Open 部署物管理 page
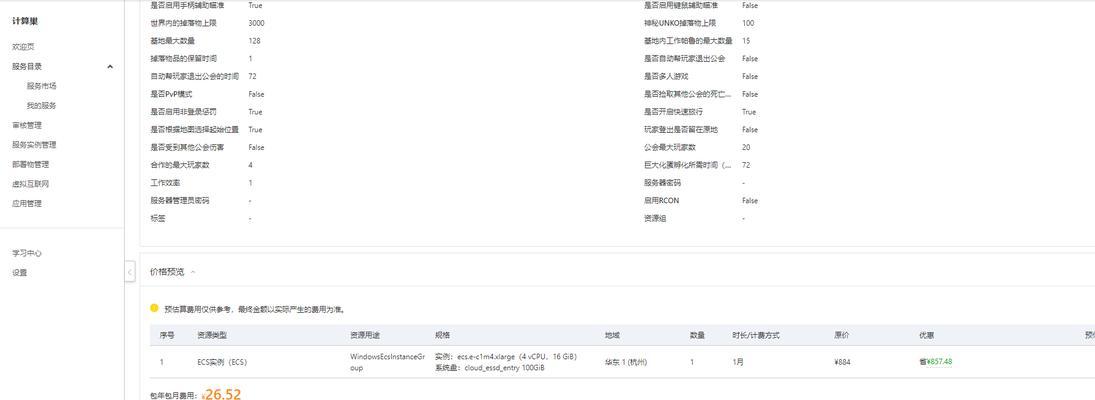Viewport: 1095px width, 400px height. [31, 164]
